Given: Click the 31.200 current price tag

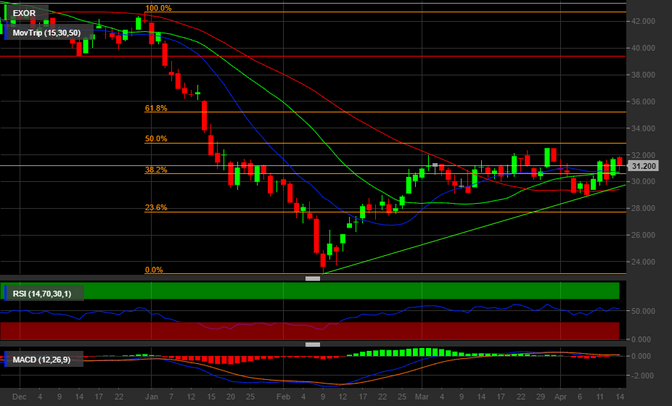Looking at the screenshot, I should [646, 165].
